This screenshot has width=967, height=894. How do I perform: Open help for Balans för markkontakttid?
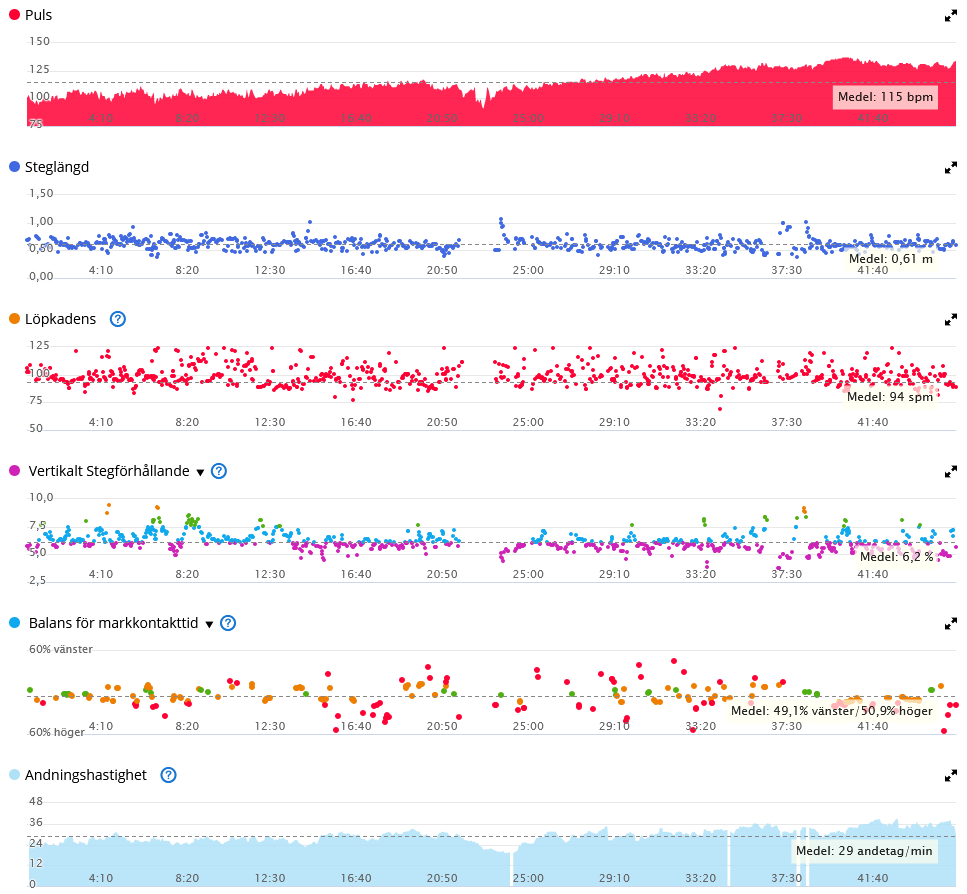click(x=228, y=623)
